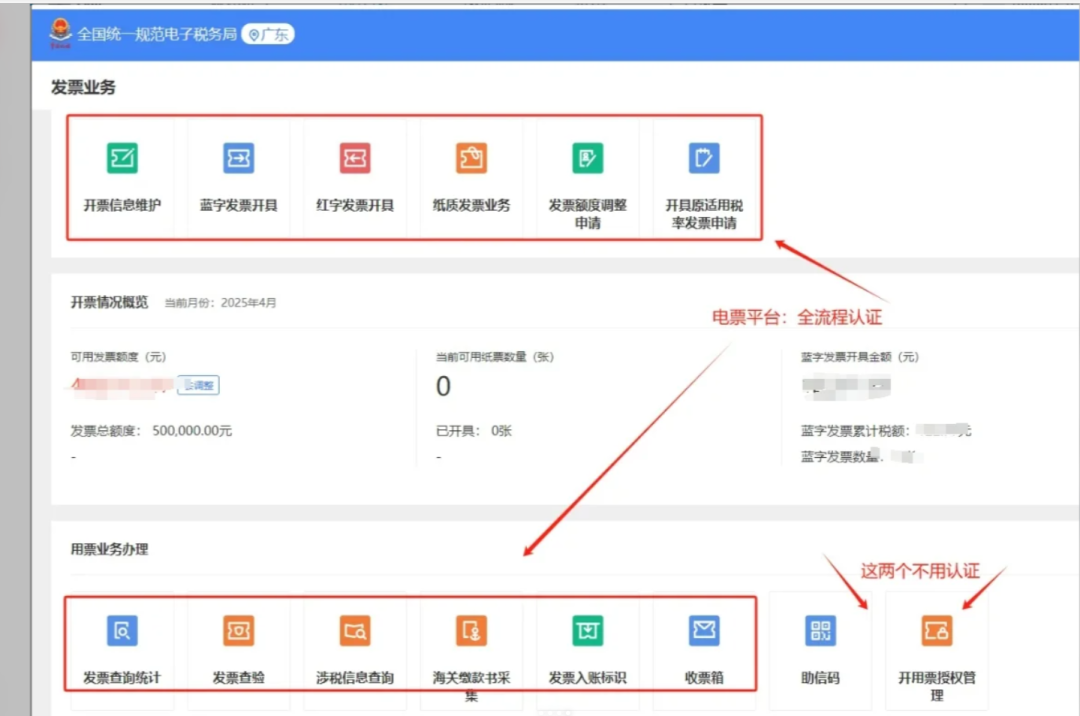Select the 海关缴款书采集 icon

tap(471, 631)
